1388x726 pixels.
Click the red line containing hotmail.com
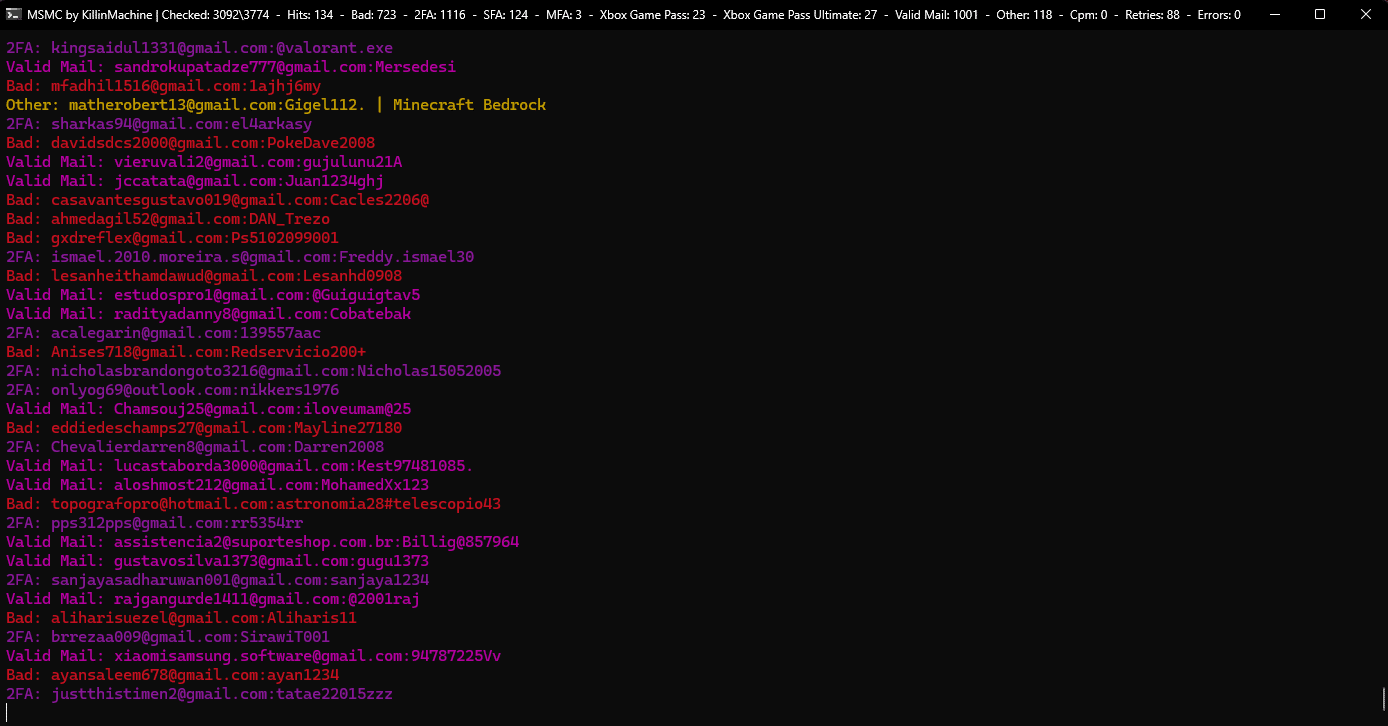click(x=253, y=504)
